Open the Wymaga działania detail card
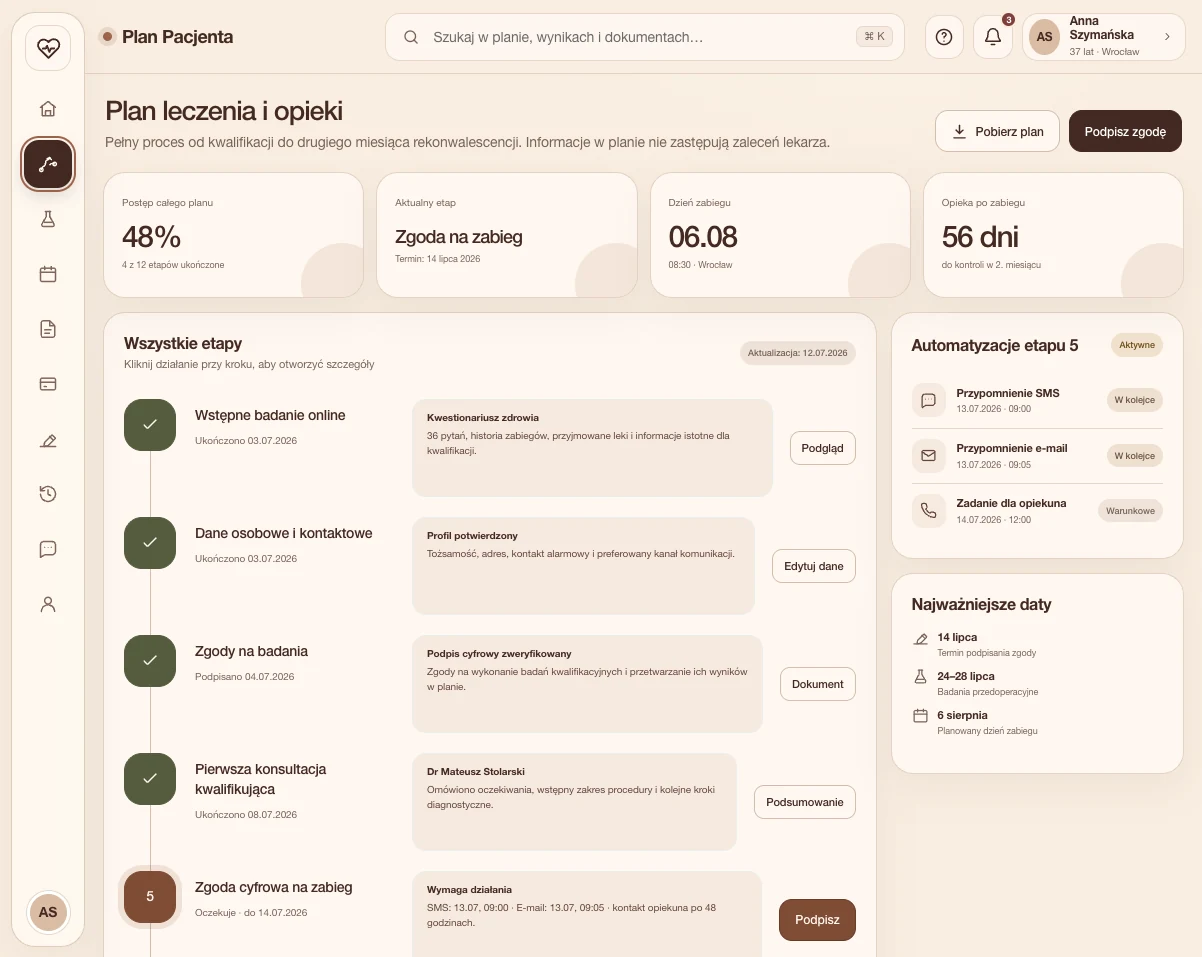This screenshot has height=957, width=1202. [587, 914]
